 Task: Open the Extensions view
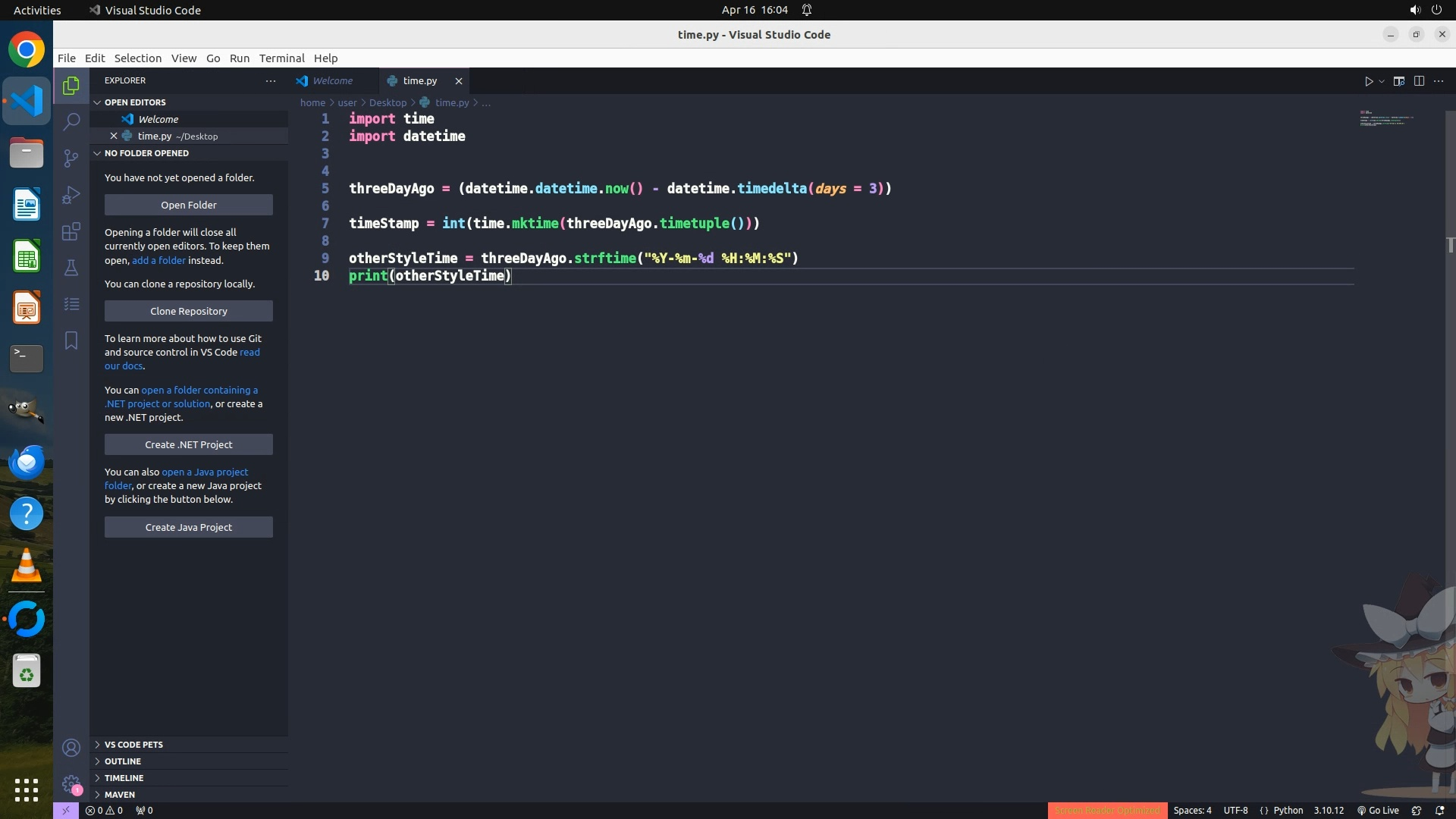71,231
